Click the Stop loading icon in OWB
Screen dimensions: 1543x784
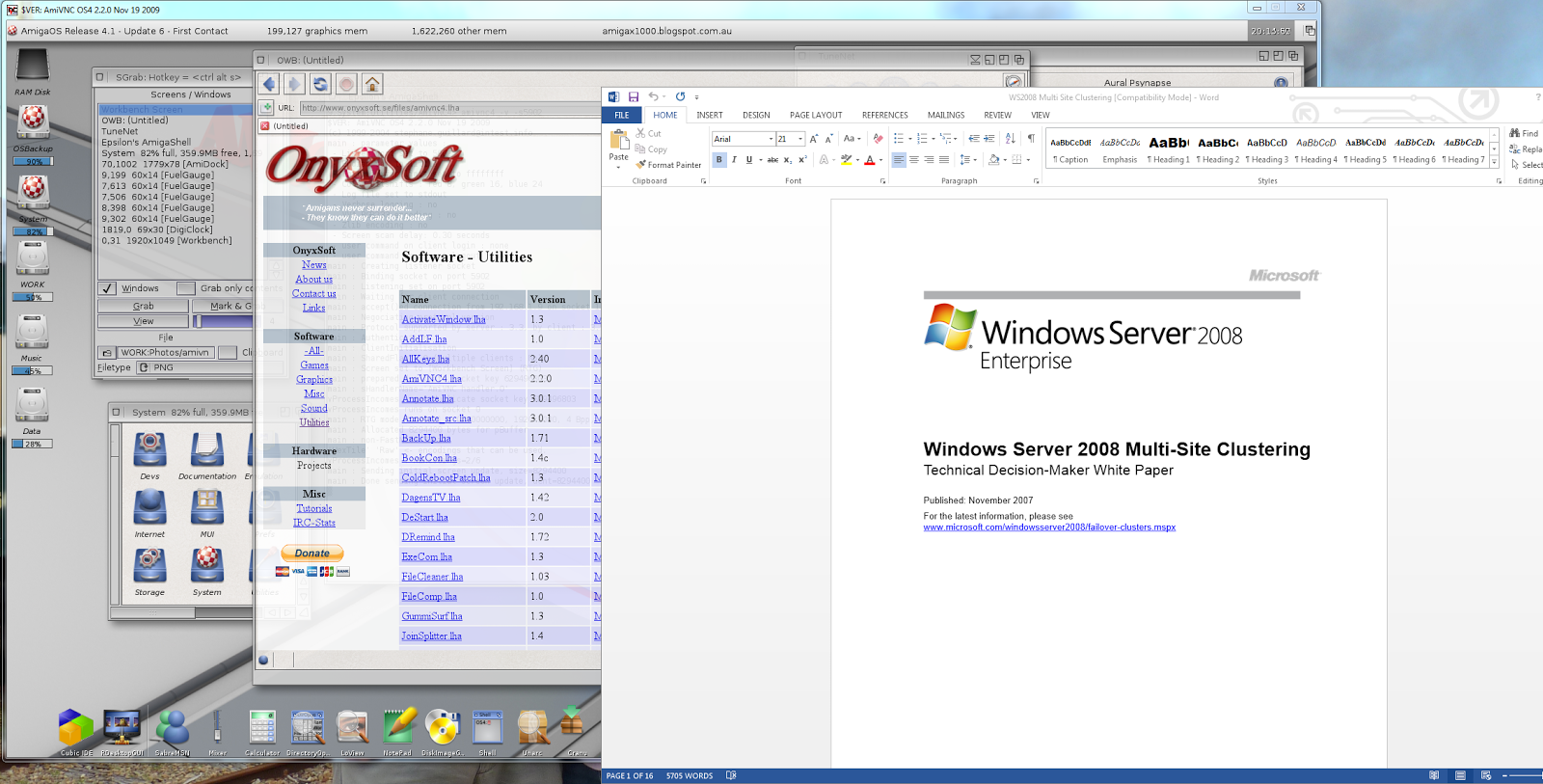(x=346, y=84)
